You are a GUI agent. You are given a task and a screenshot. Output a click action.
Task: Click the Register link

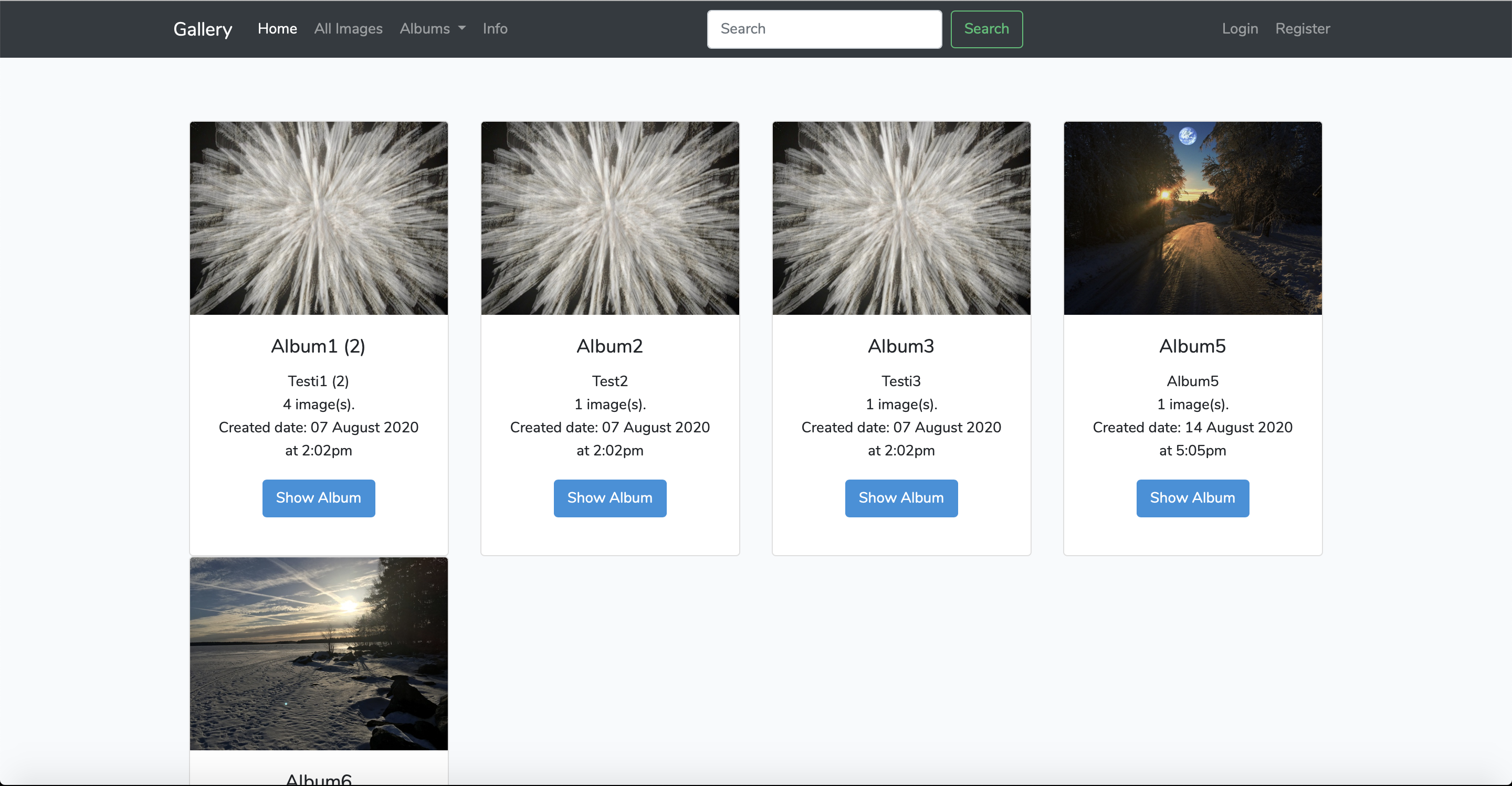tap(1302, 29)
